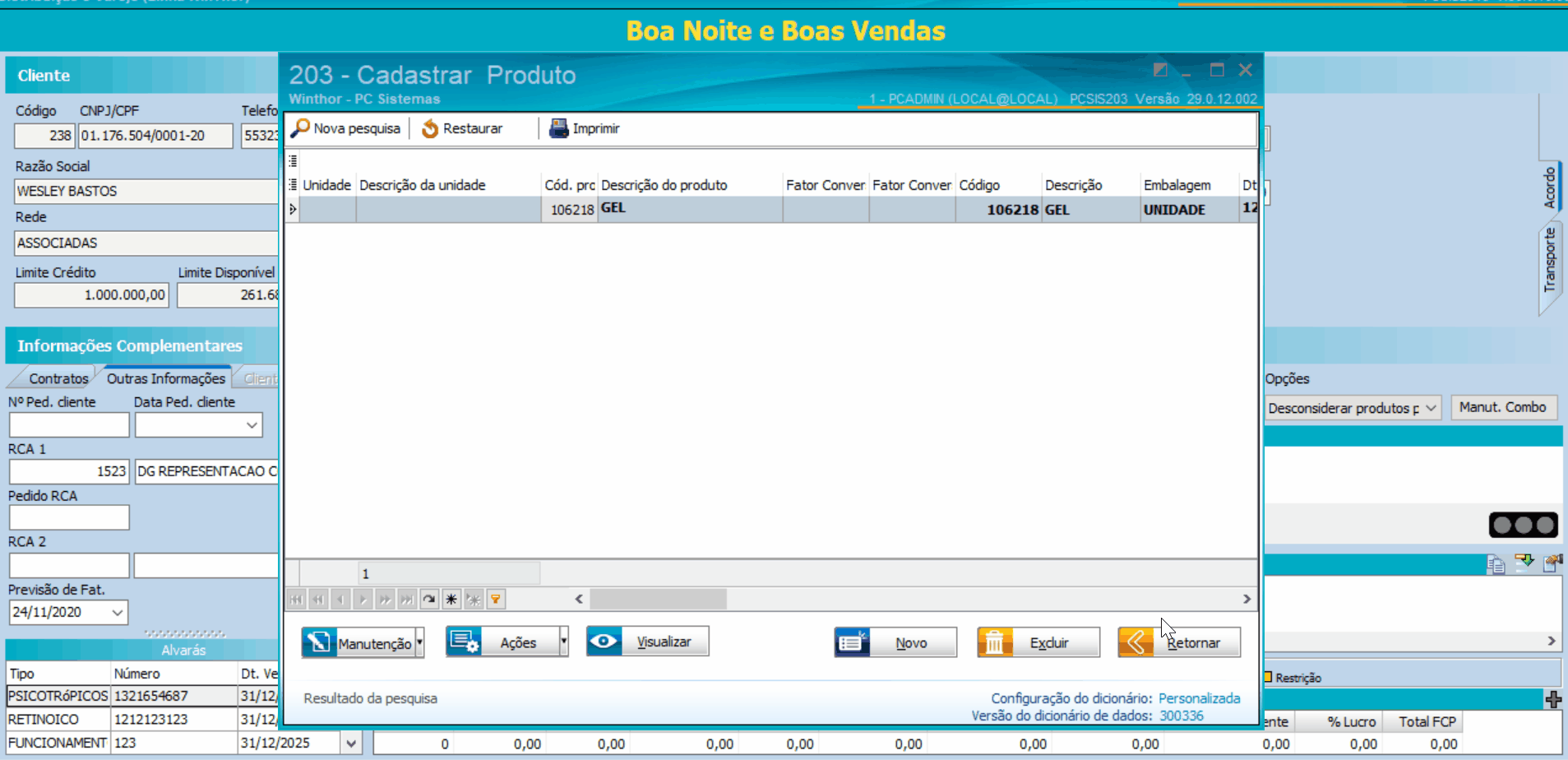1568x760 pixels.
Task: Click the Pedido RCA input field
Action: pos(69,517)
